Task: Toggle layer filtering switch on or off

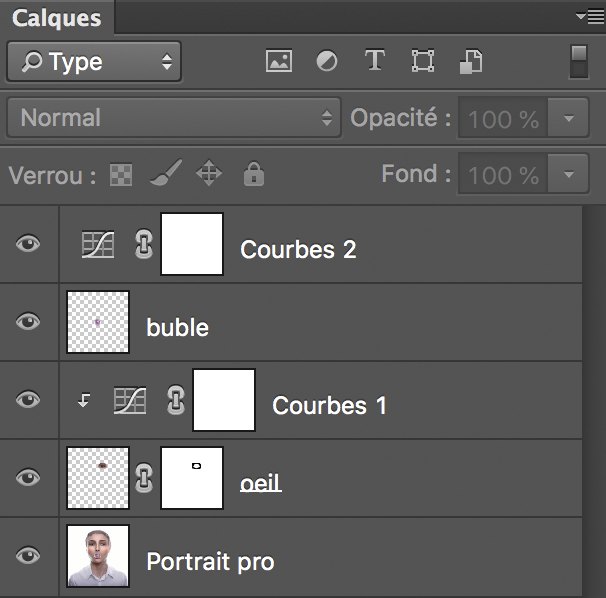Action: (x=579, y=62)
